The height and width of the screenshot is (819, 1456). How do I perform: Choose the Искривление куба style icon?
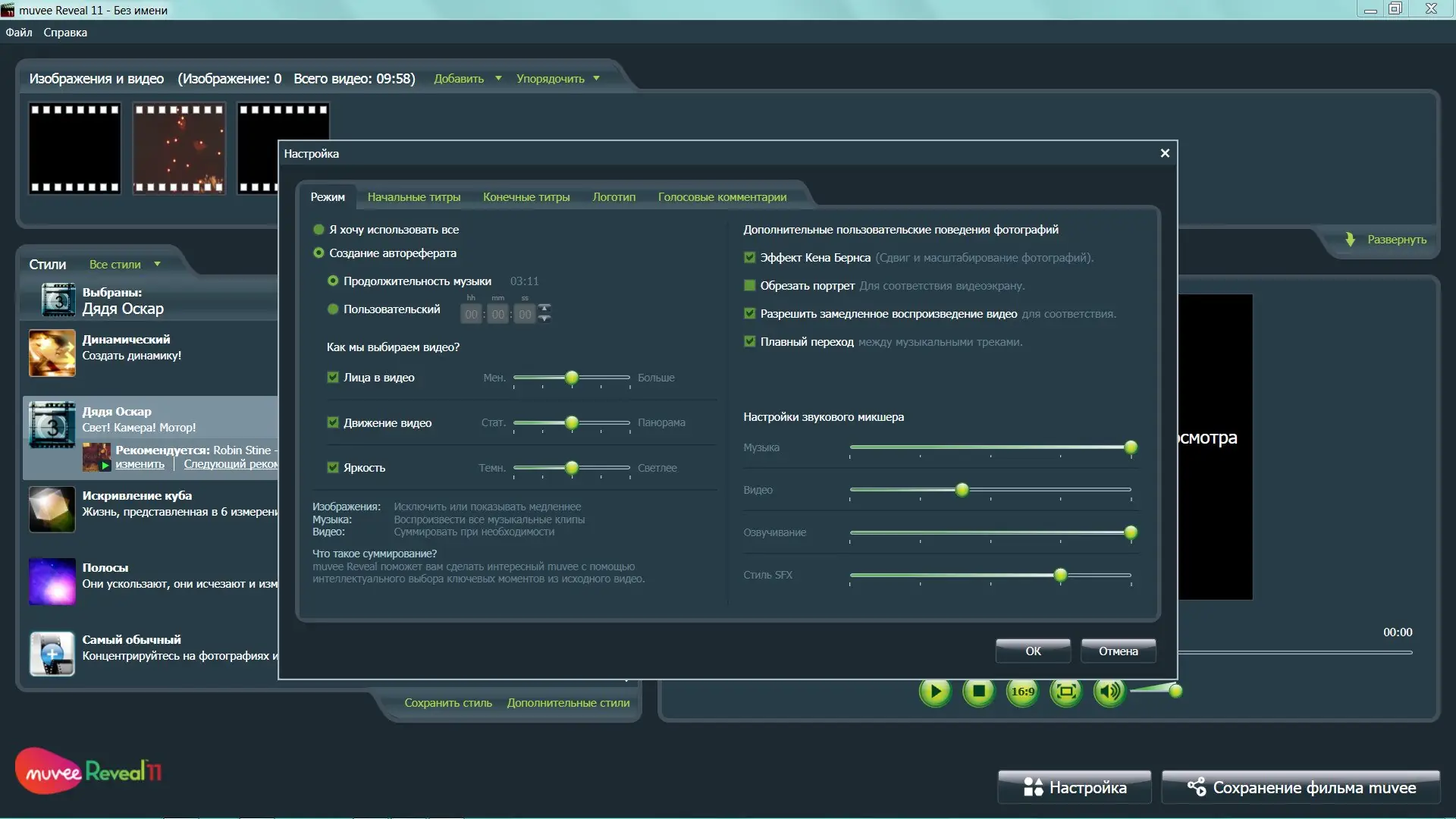(x=52, y=509)
